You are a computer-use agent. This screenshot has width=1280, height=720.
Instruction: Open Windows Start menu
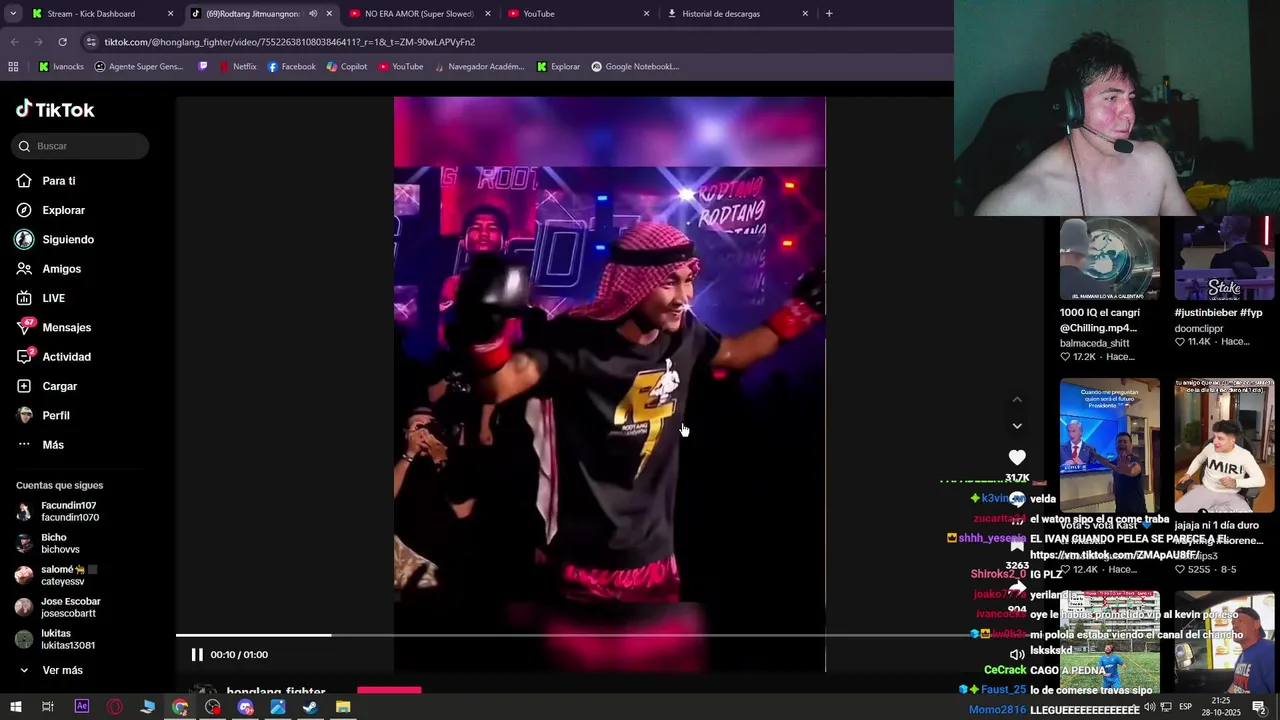[15, 707]
